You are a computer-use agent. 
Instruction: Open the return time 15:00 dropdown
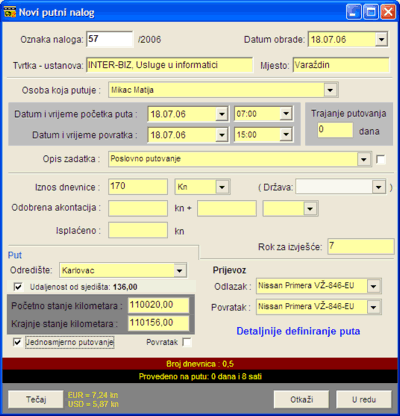[285, 135]
